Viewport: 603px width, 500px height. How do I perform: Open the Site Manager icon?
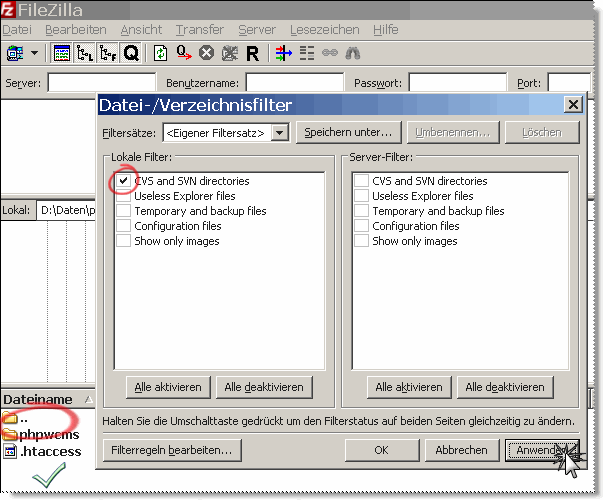(15, 53)
